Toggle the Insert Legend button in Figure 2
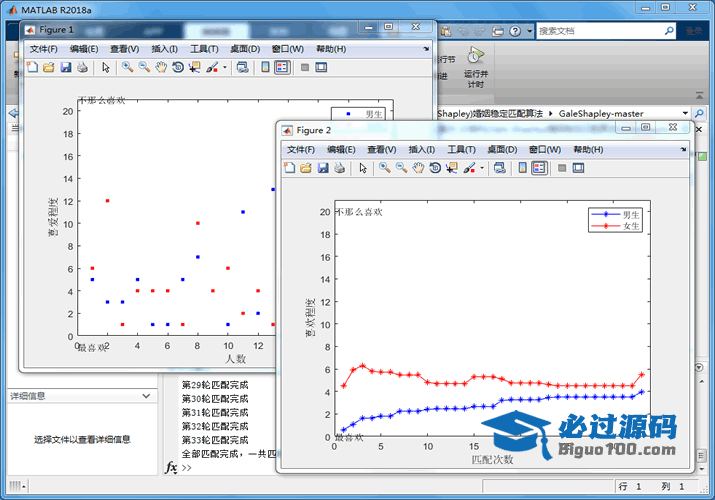The width and height of the screenshot is (715, 500). tap(539, 168)
